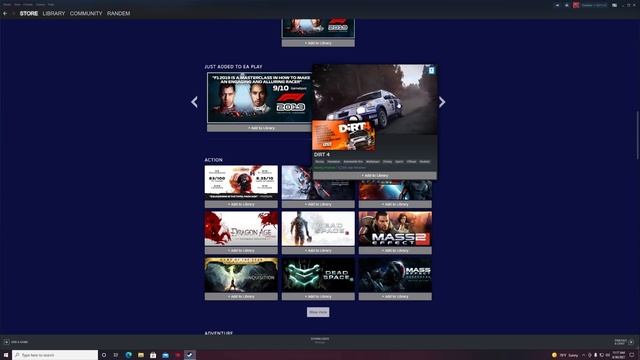Click Show more under the Action section

(x=318, y=312)
